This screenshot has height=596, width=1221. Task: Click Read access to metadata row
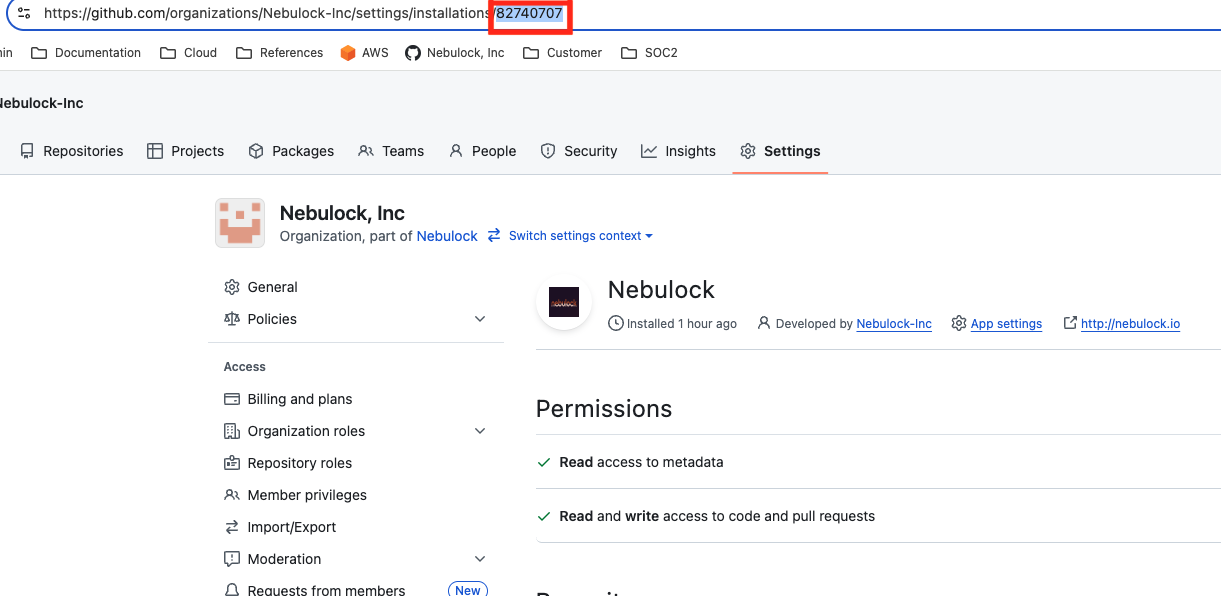point(641,462)
